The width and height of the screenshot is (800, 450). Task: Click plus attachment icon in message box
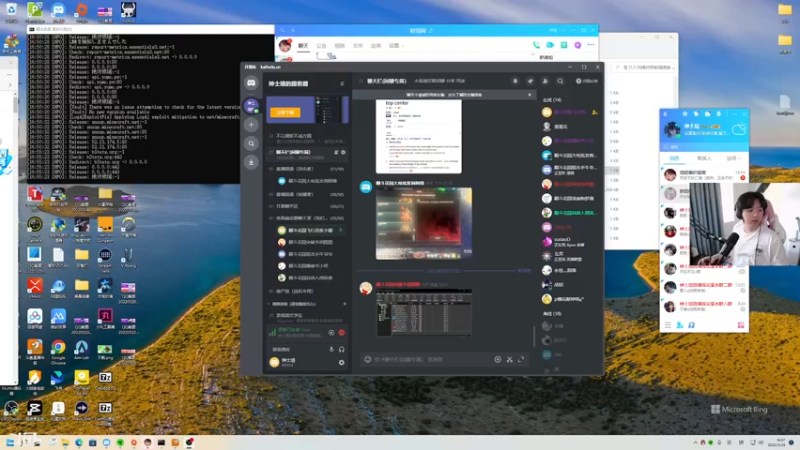click(497, 359)
